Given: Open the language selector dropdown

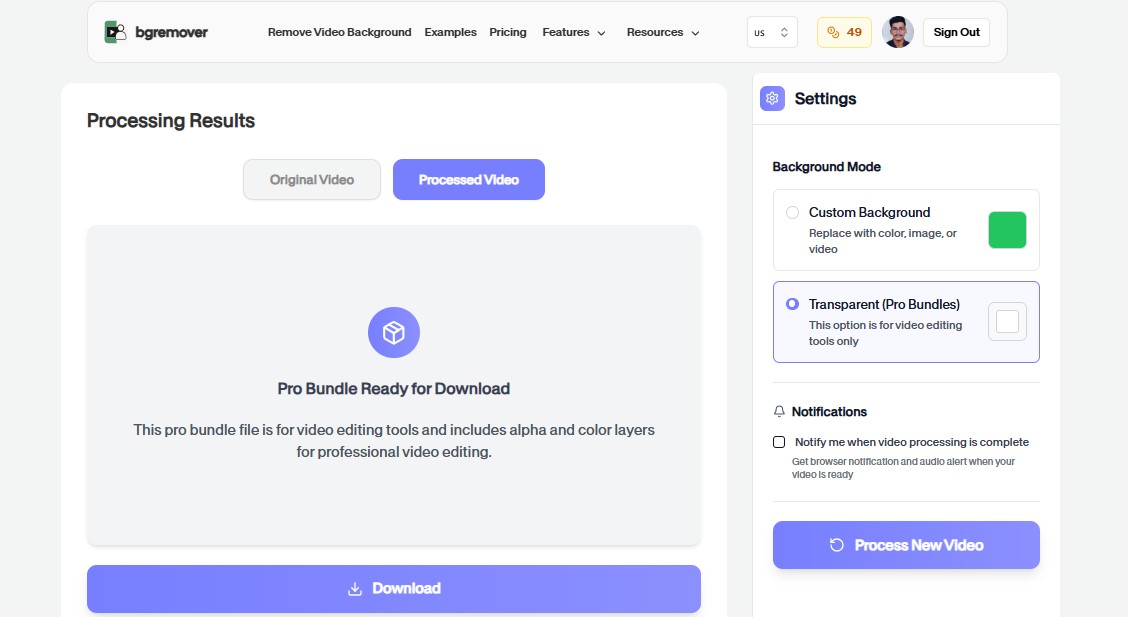Looking at the screenshot, I should point(772,32).
